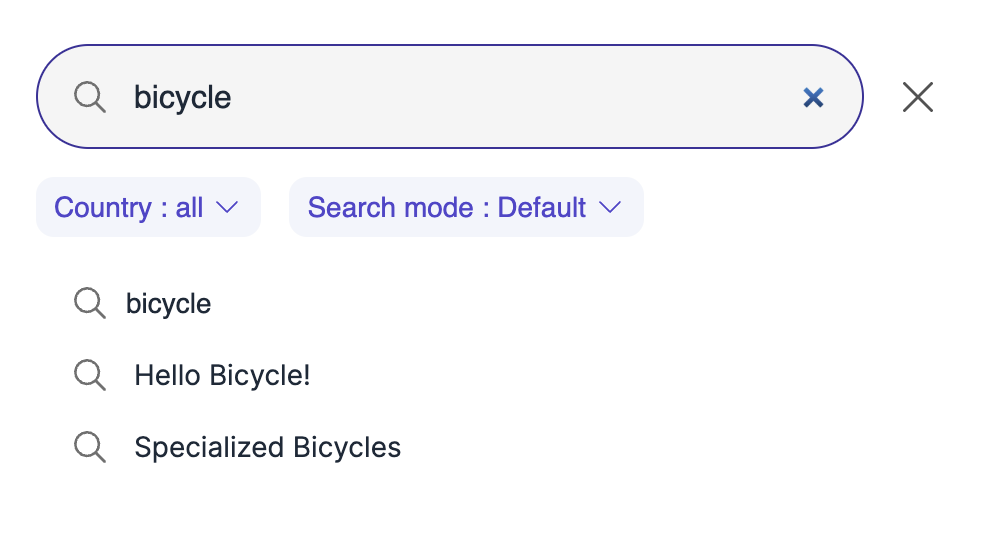Open the 'Search mode : Default' dropdown
The image size is (988, 546).
tap(465, 207)
